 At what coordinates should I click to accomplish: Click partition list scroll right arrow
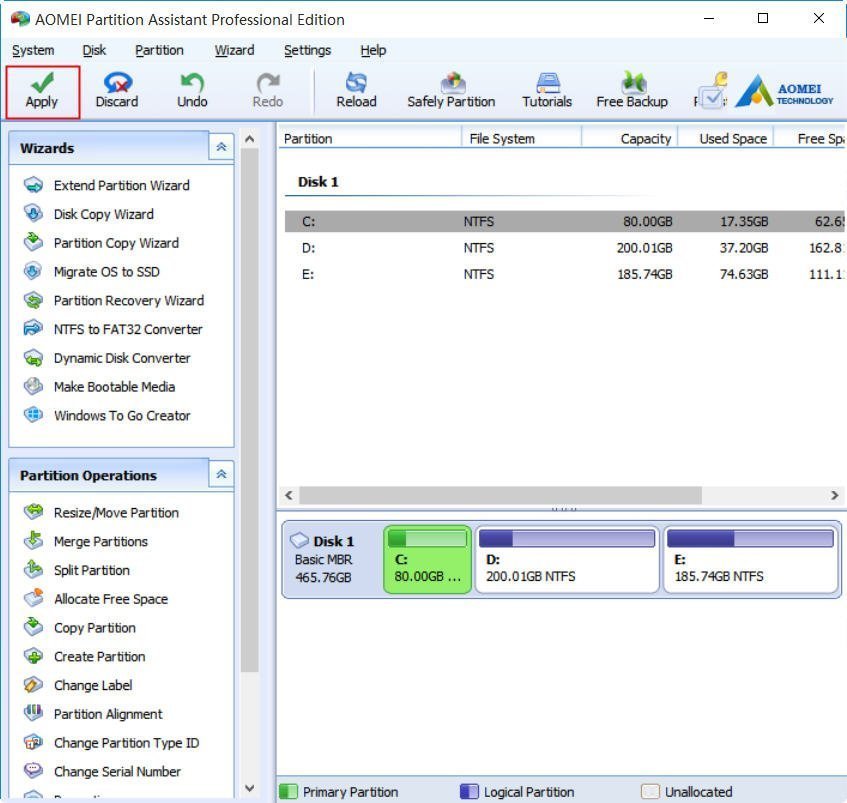tap(835, 495)
